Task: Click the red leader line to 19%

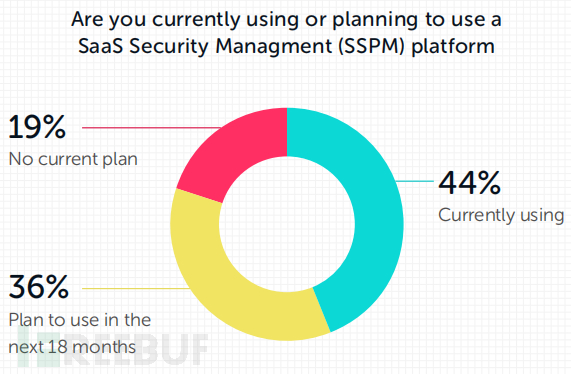Action: 151,127
